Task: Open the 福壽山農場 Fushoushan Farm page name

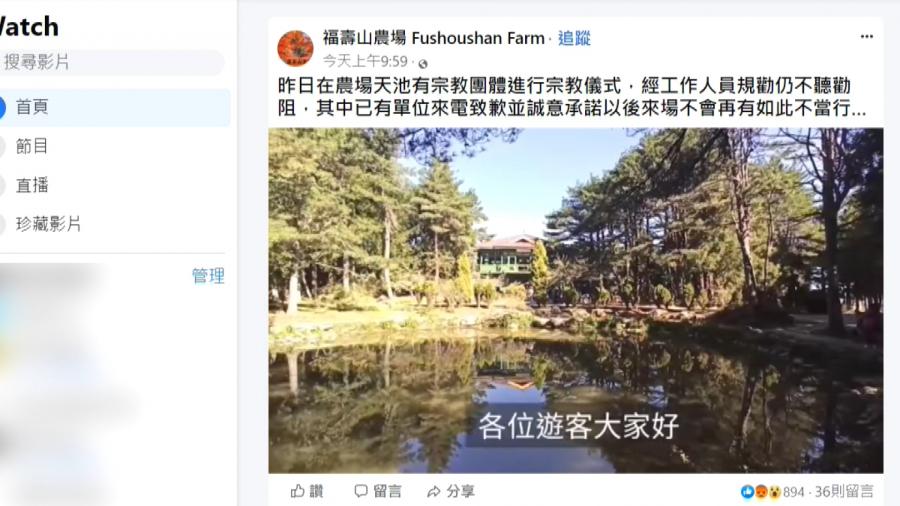Action: pyautogui.click(x=433, y=38)
